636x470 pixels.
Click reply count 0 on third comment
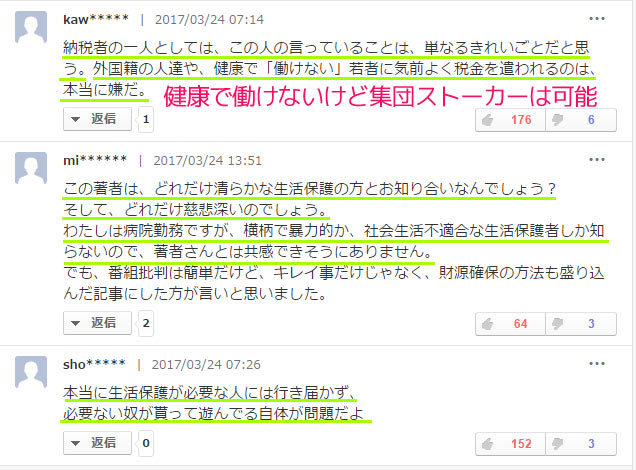click(x=146, y=443)
